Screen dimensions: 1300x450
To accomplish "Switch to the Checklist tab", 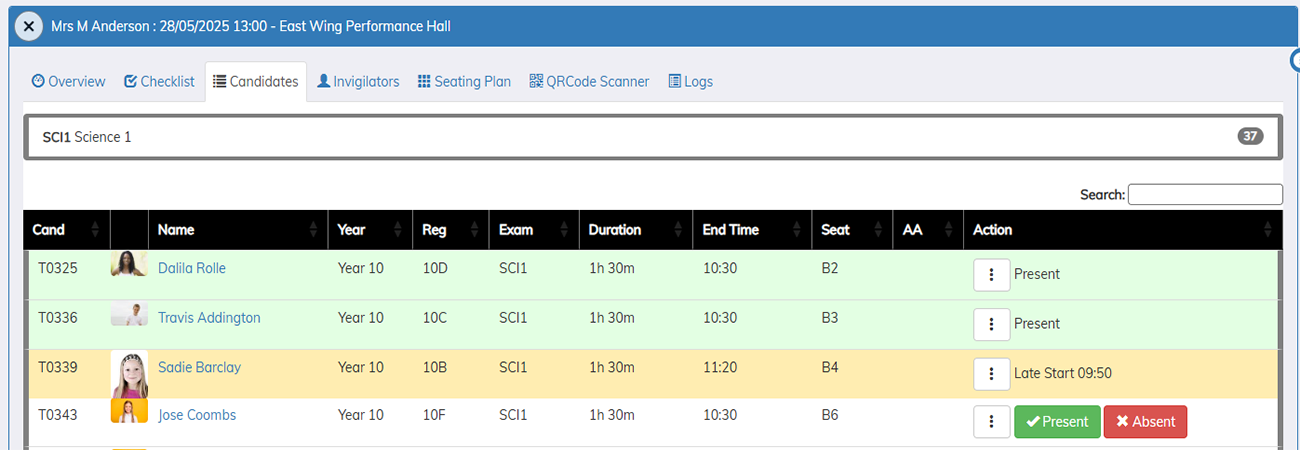I will 159,82.
